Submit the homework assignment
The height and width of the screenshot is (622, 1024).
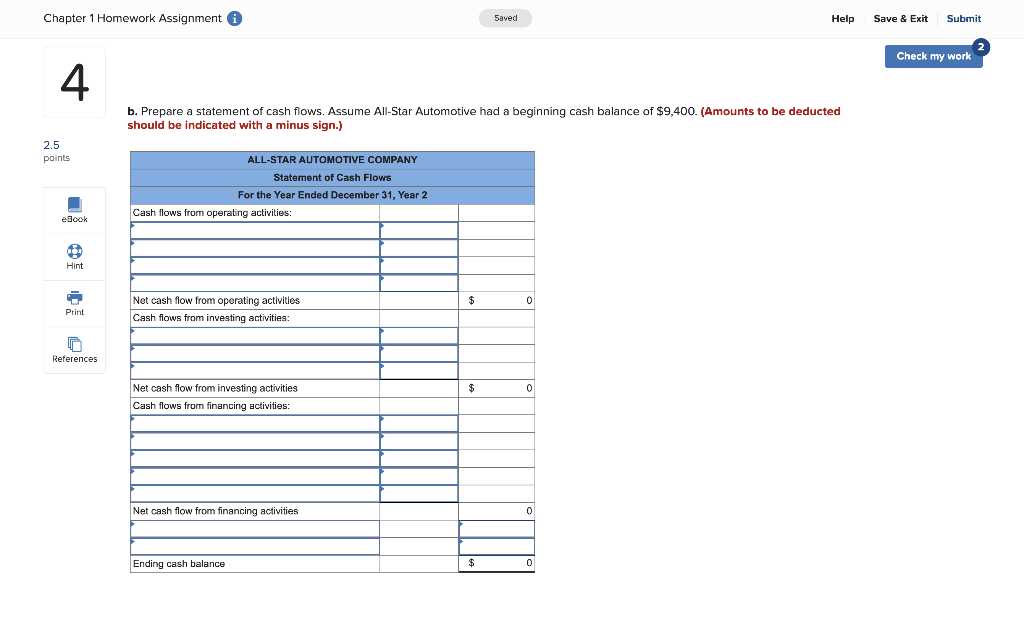tap(963, 18)
